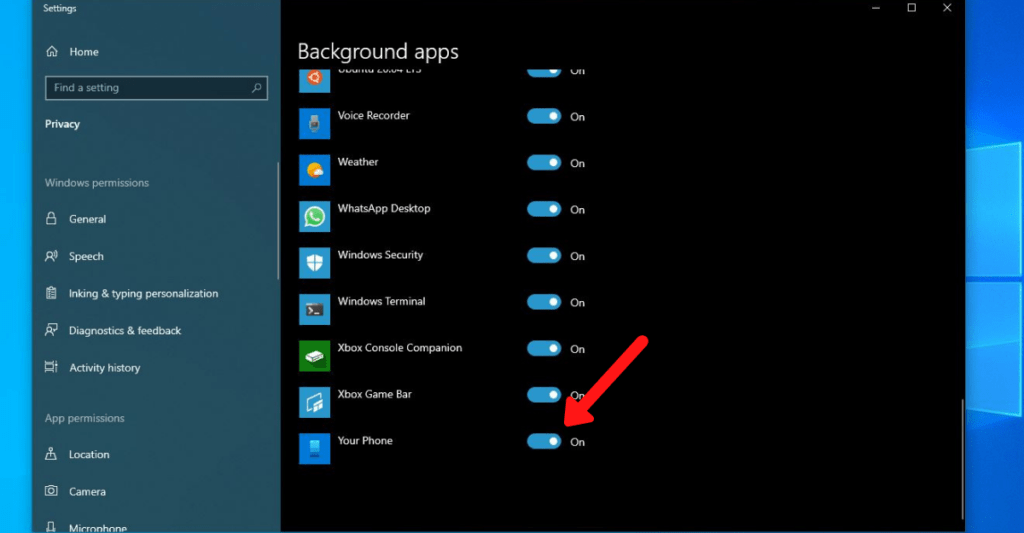Turn off Xbox Game Bar toggle
The width and height of the screenshot is (1024, 533).
click(544, 395)
